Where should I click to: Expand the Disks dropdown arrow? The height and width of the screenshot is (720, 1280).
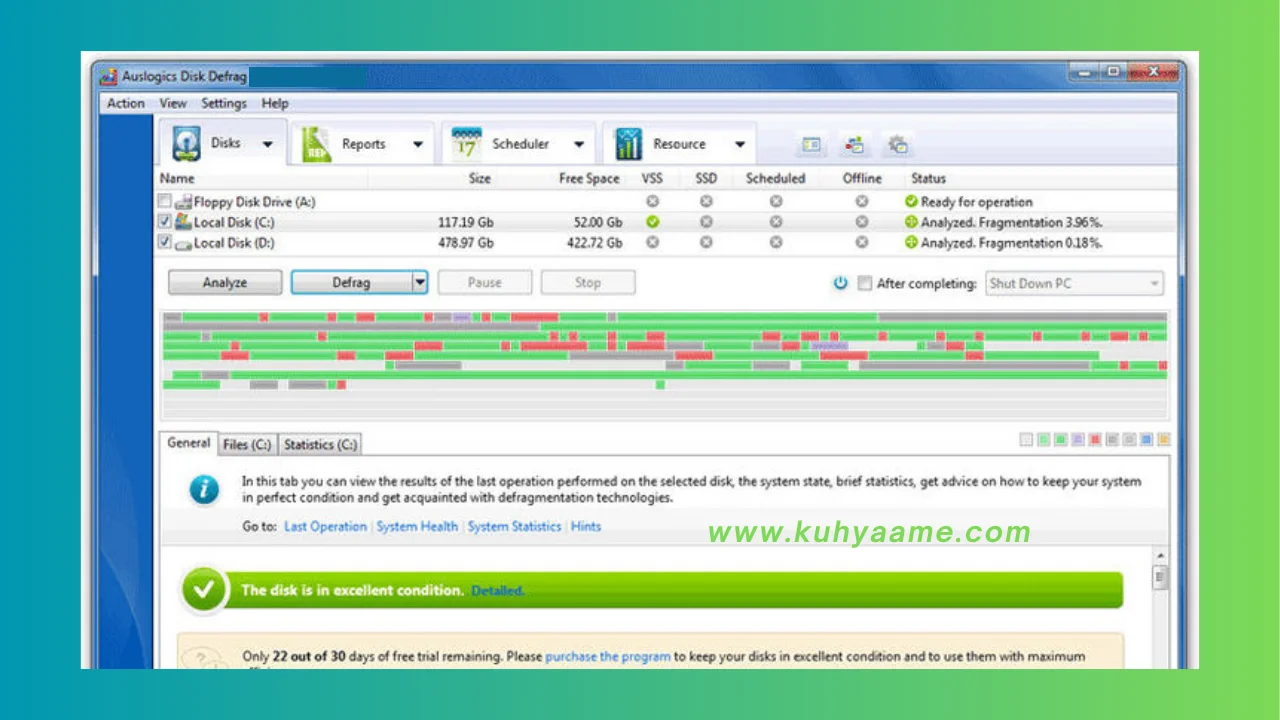(x=267, y=145)
